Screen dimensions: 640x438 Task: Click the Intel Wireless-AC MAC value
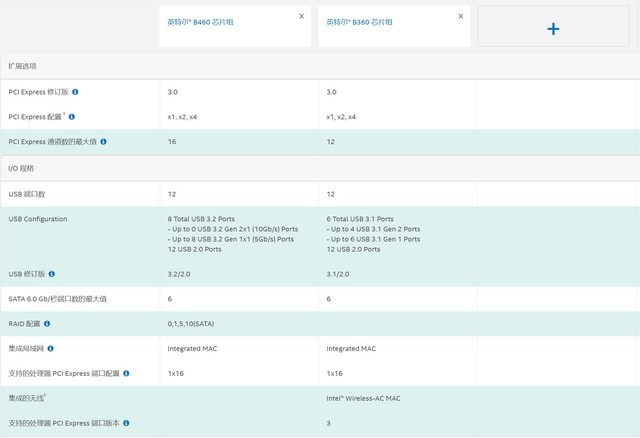coord(365,398)
